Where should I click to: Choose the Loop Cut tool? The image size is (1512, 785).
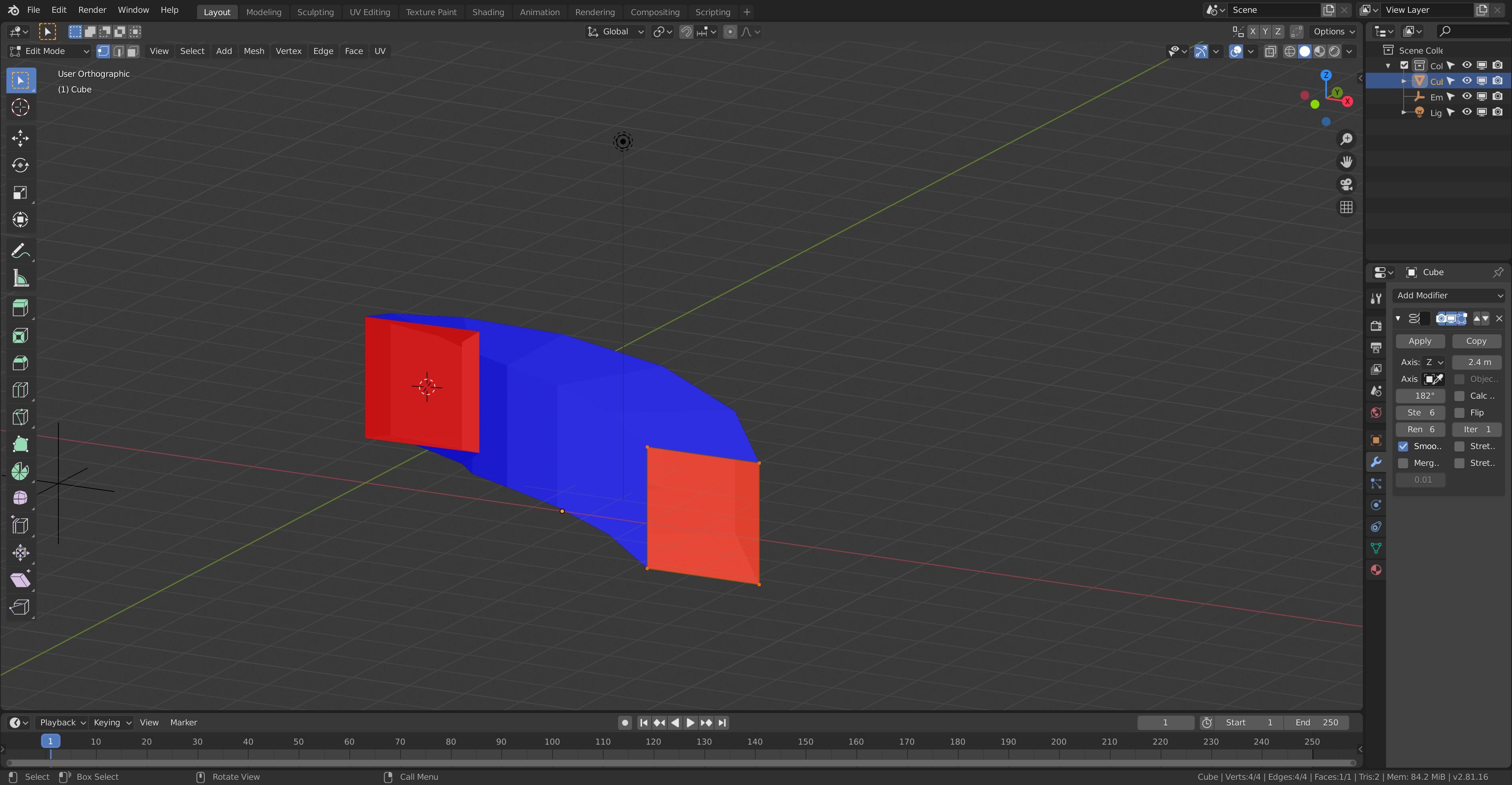click(x=20, y=390)
